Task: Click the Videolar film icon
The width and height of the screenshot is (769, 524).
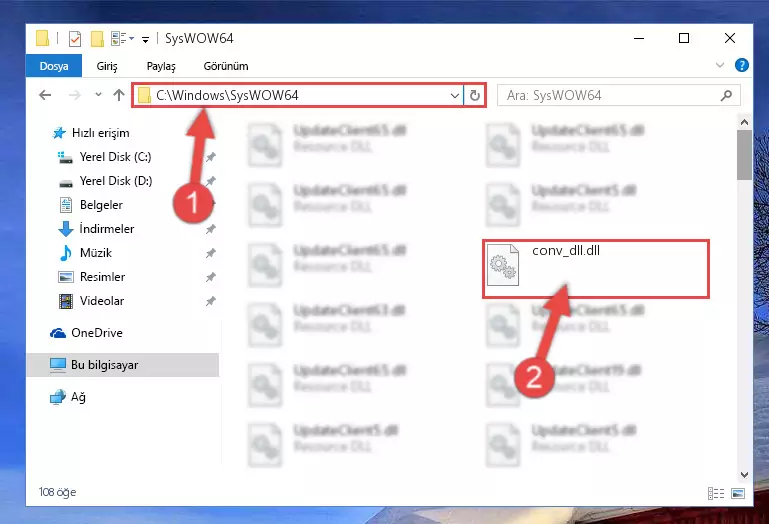Action: click(x=66, y=301)
